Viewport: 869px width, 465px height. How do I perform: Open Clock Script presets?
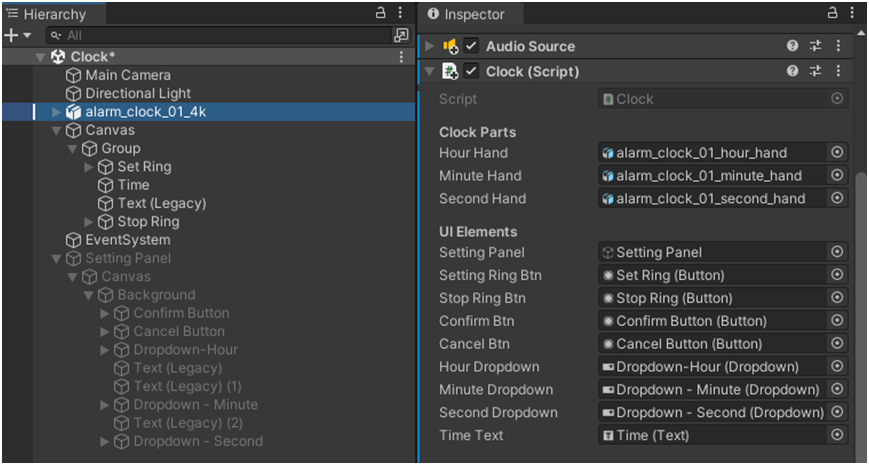pos(815,71)
